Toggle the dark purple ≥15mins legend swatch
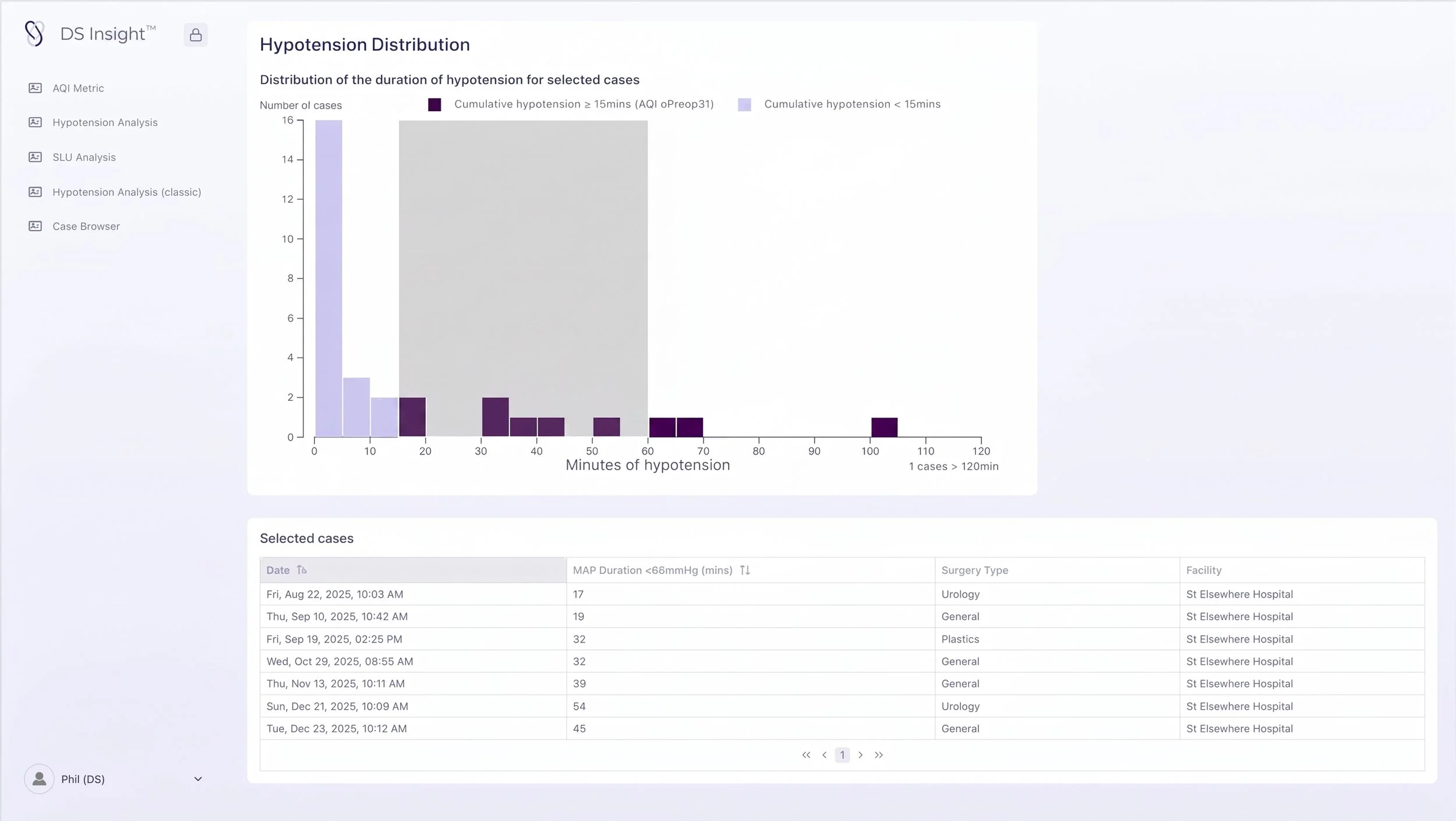The width and height of the screenshot is (1456, 821). [434, 104]
